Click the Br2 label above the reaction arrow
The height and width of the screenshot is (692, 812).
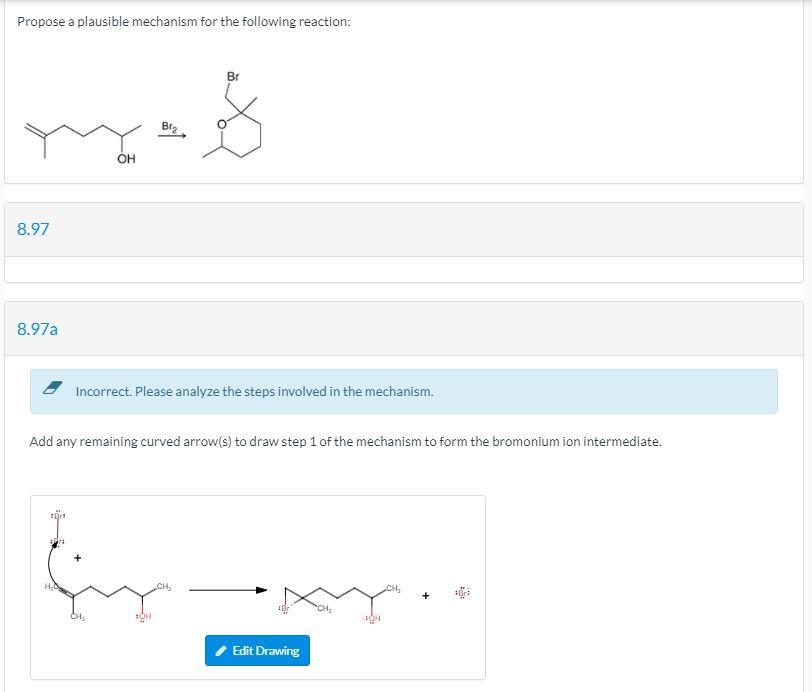tap(168, 125)
